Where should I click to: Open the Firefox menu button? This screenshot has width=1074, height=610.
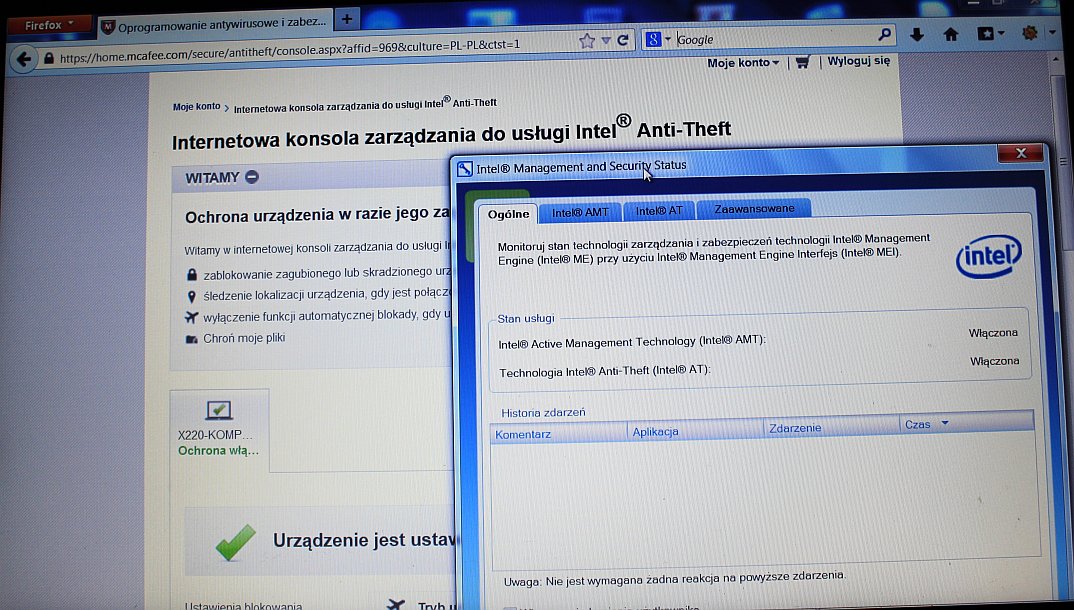pyautogui.click(x=48, y=25)
